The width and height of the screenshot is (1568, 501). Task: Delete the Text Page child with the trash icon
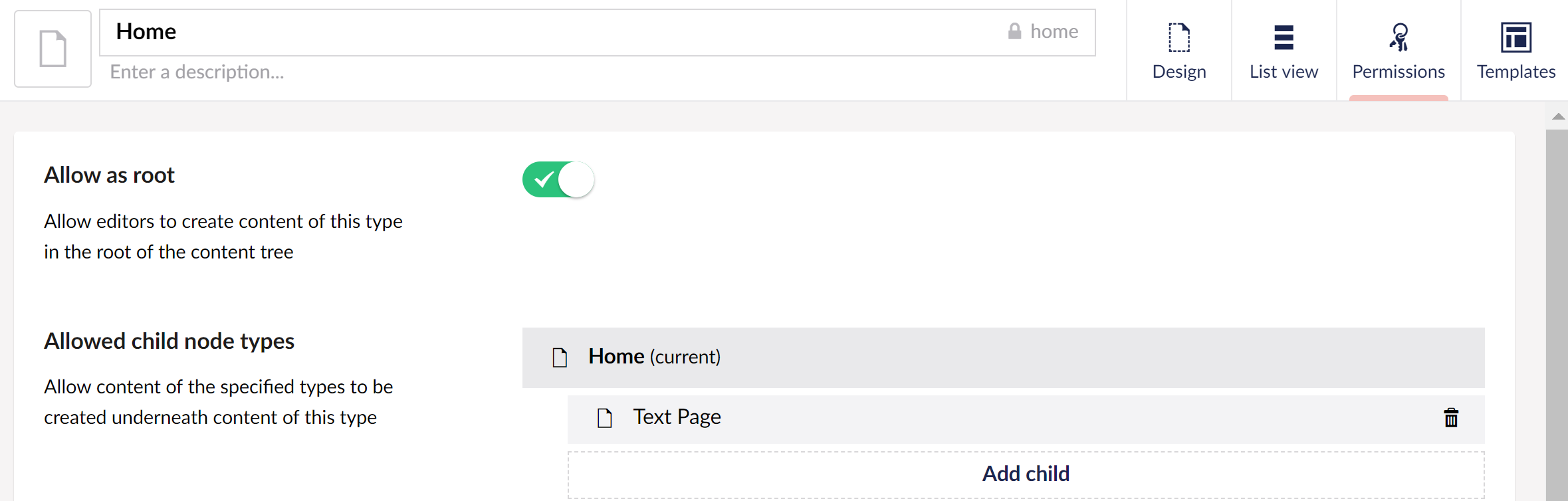point(1451,418)
